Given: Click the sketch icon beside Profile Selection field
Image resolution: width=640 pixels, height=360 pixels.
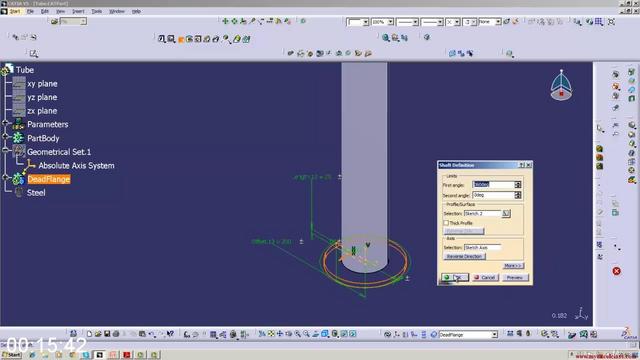Looking at the screenshot, I should [506, 213].
